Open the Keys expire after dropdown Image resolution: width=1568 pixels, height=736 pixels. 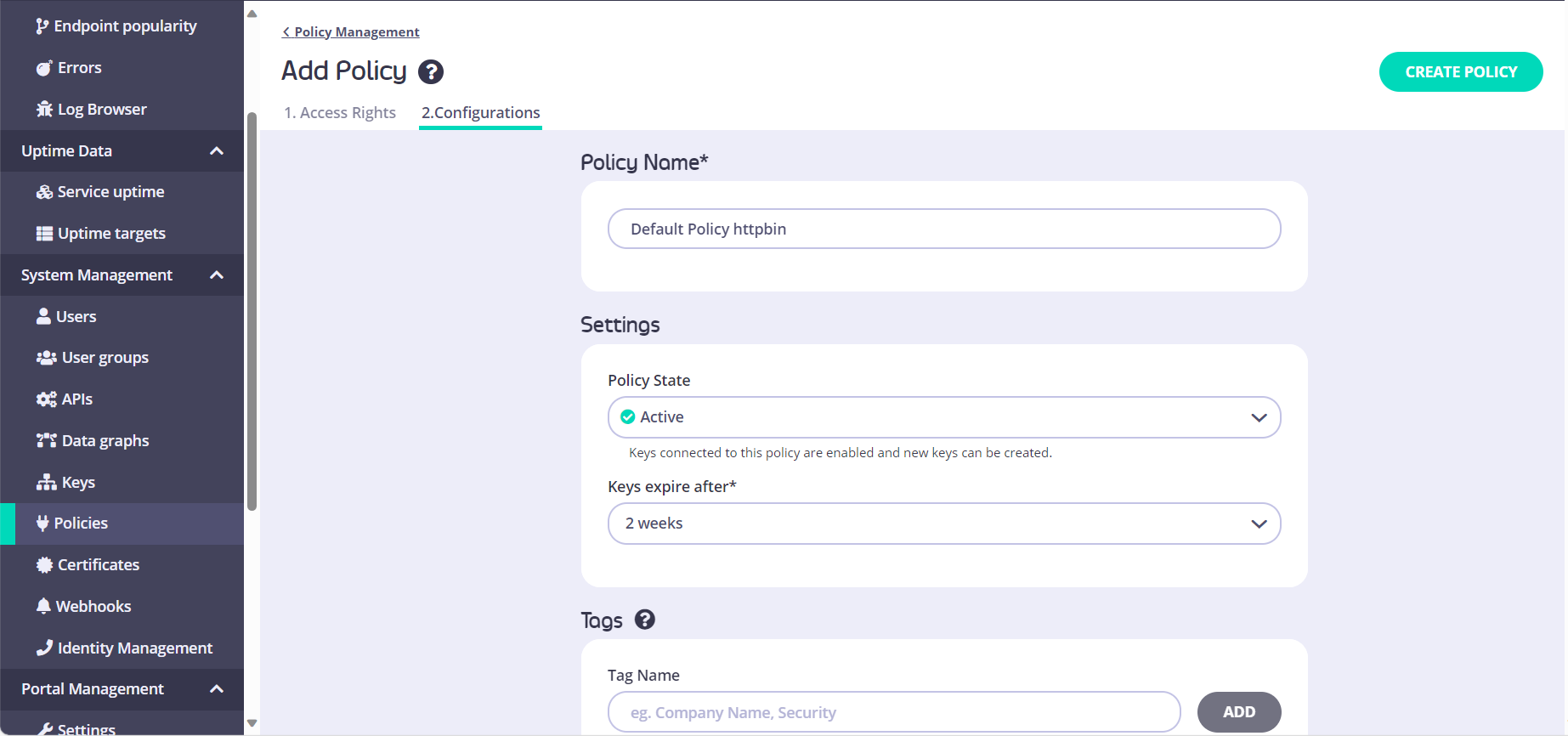point(944,524)
